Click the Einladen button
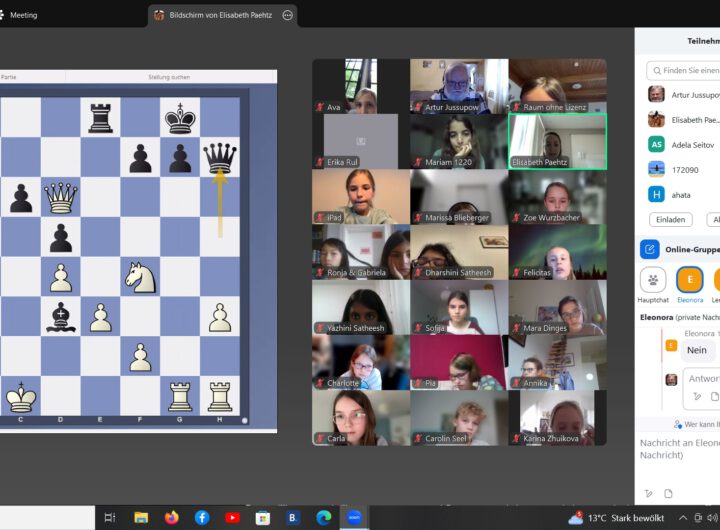Screen dimensions: 720x530 click(670, 219)
